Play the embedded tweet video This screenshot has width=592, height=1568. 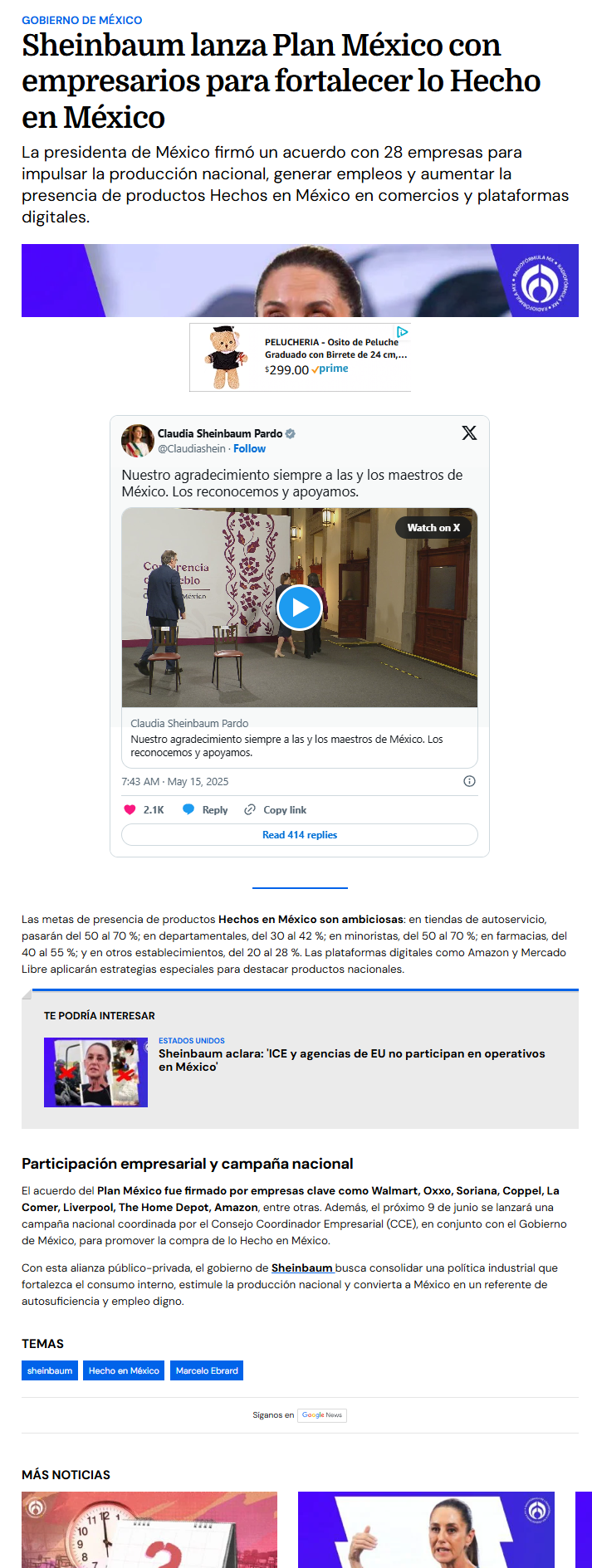coord(300,608)
